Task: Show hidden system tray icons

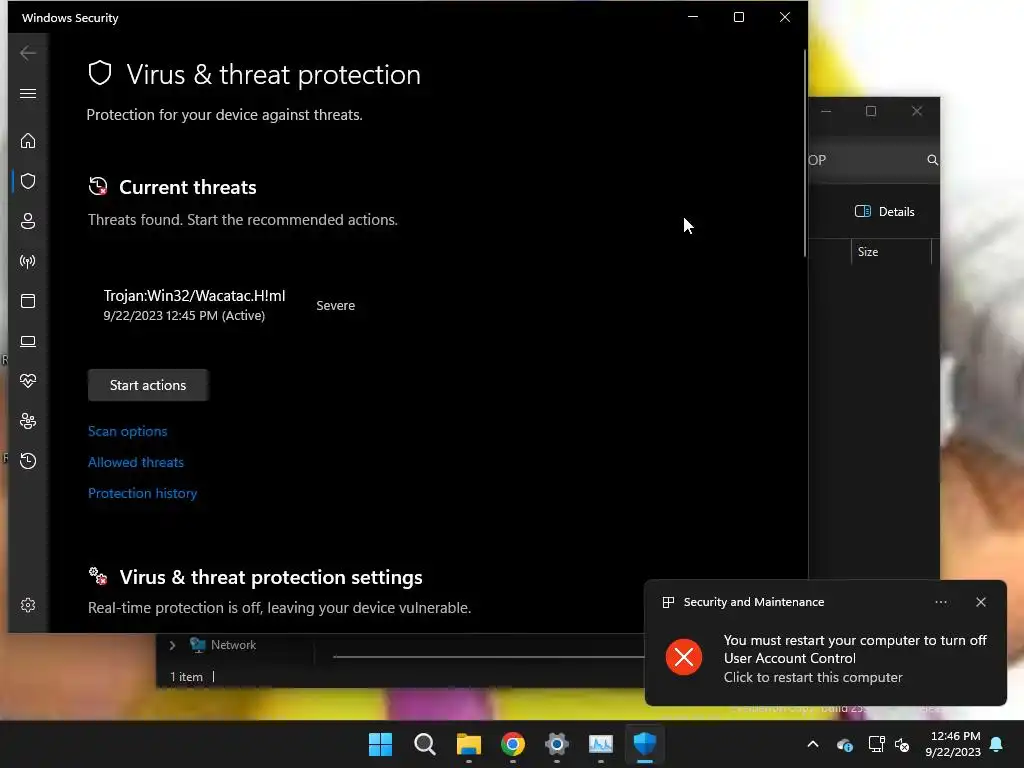Action: [x=813, y=744]
